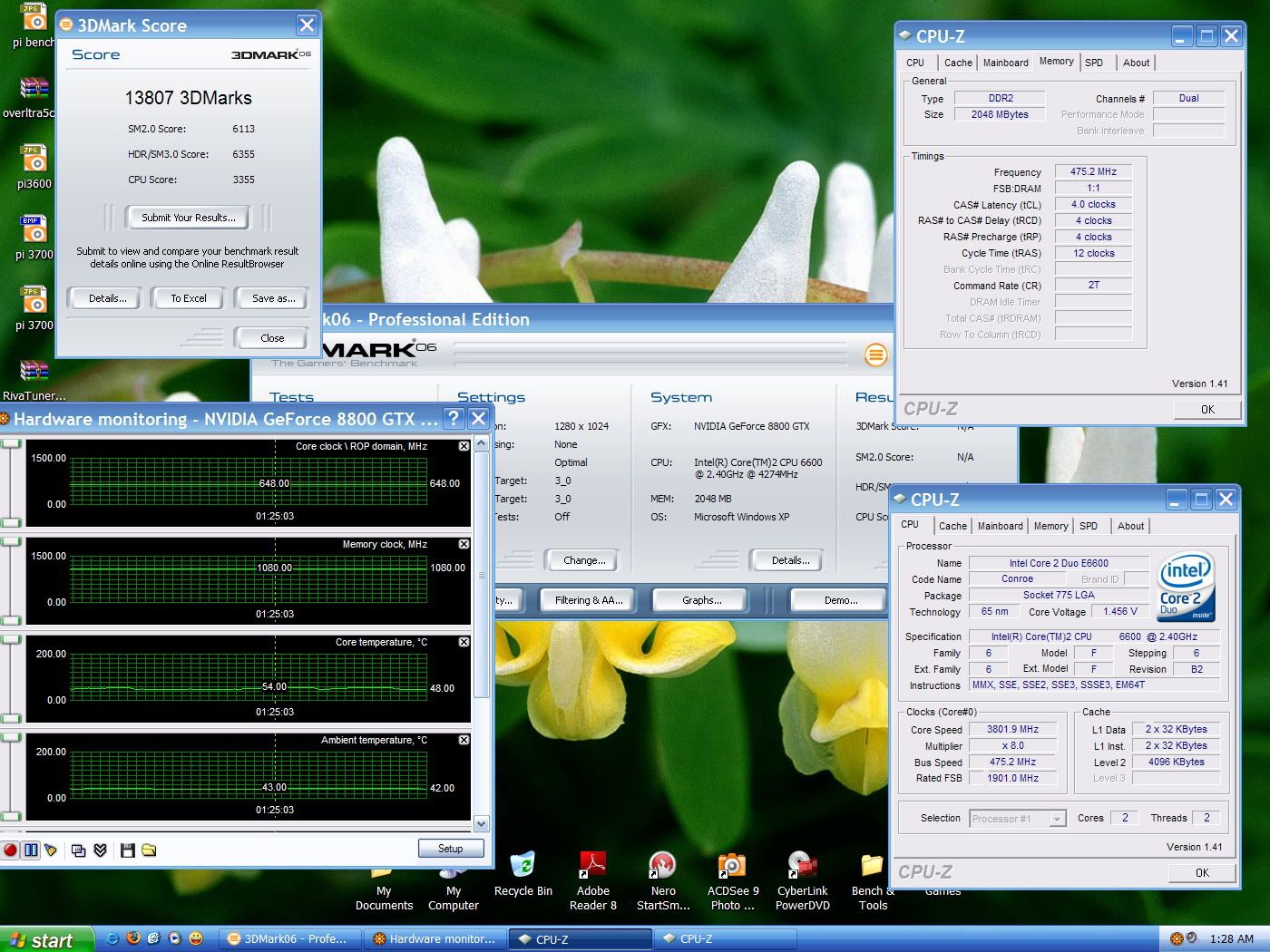
Task: Open About tab in memory CPU-Z window
Action: 1136,63
